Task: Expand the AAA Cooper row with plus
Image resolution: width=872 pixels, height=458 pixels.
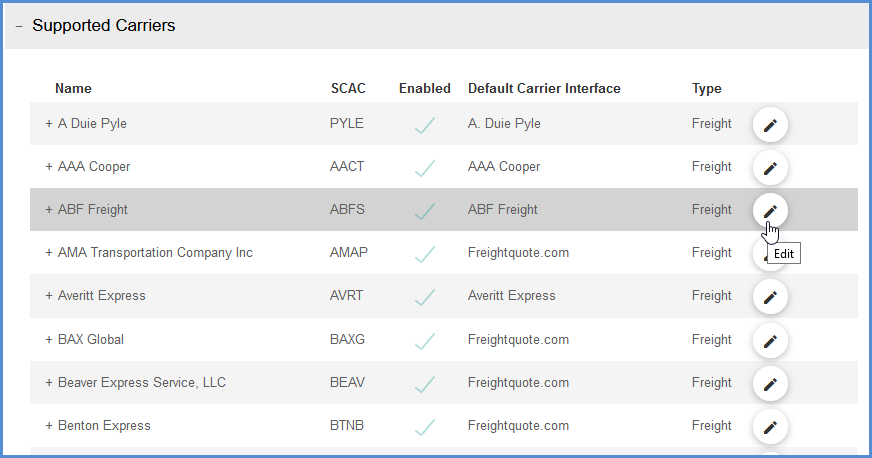Action: point(49,167)
